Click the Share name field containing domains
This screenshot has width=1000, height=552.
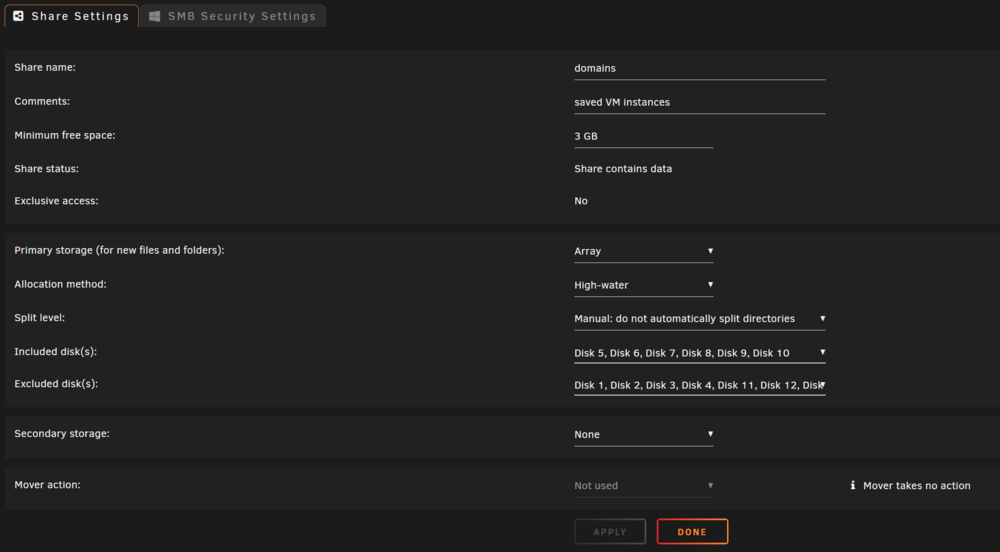700,68
